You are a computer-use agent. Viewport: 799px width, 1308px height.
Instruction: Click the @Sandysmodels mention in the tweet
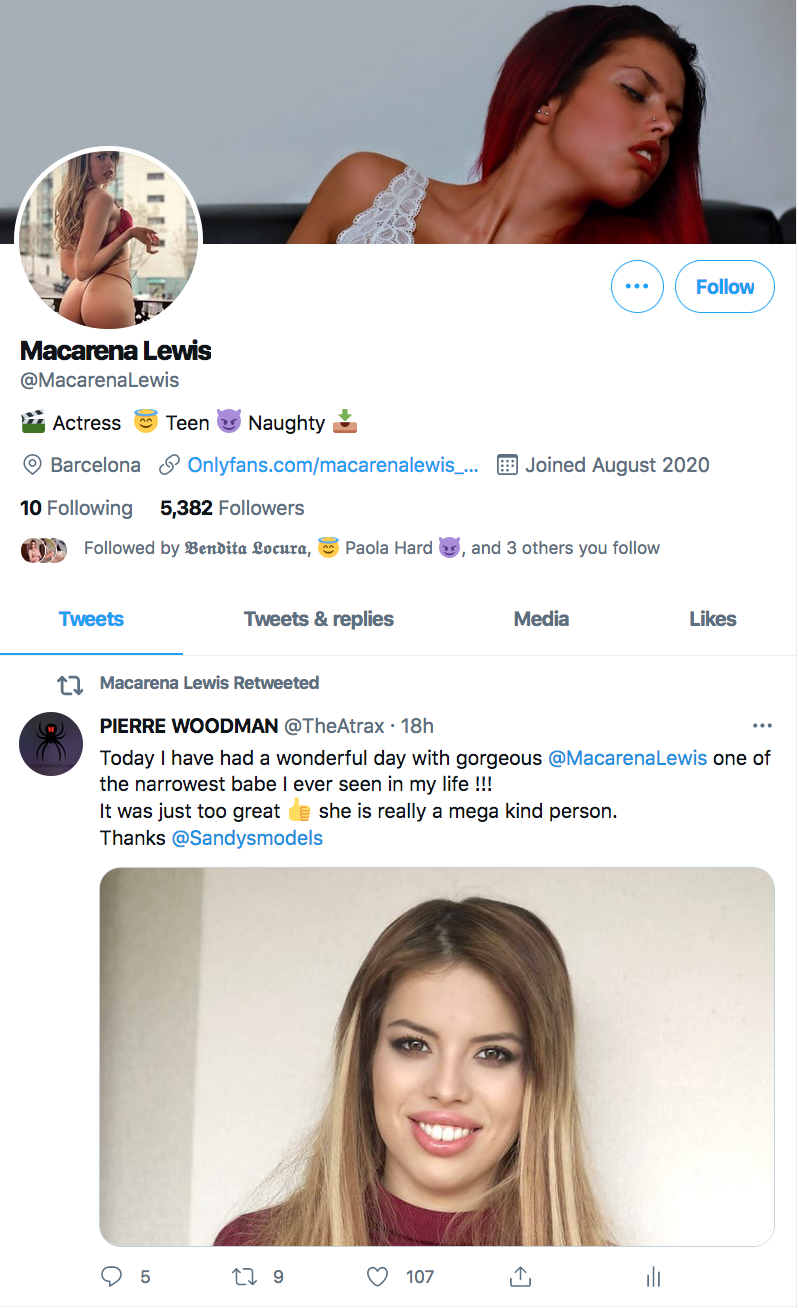[x=247, y=838]
